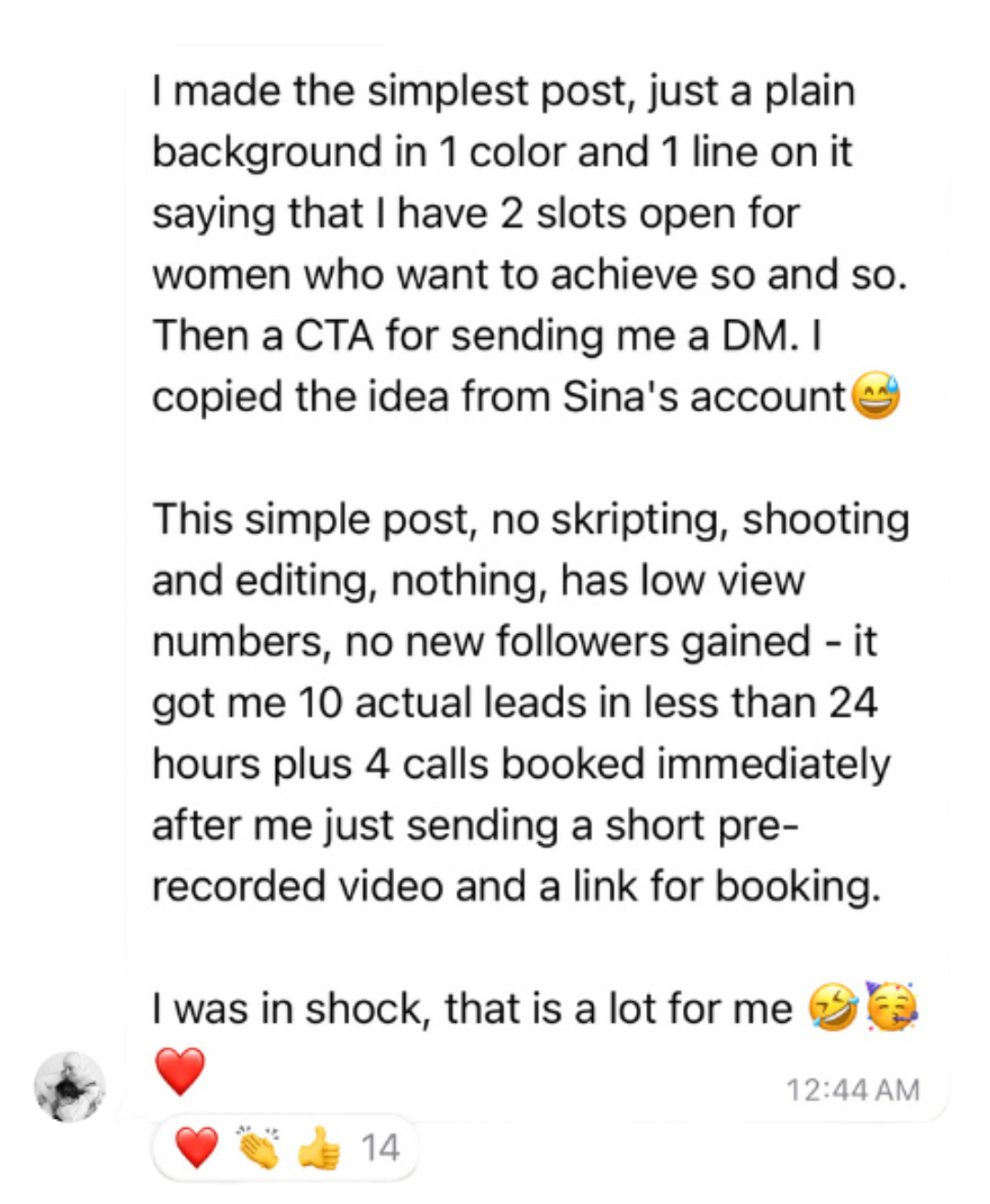Click the rolling-on-floor laughing emoji
This screenshot has height=1204, width=990.
point(832,1008)
